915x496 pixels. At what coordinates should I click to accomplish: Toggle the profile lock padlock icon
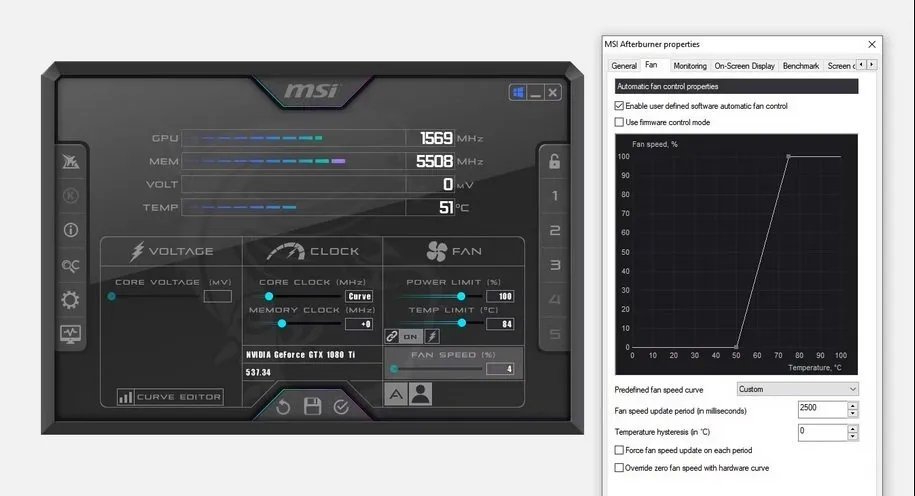(554, 161)
